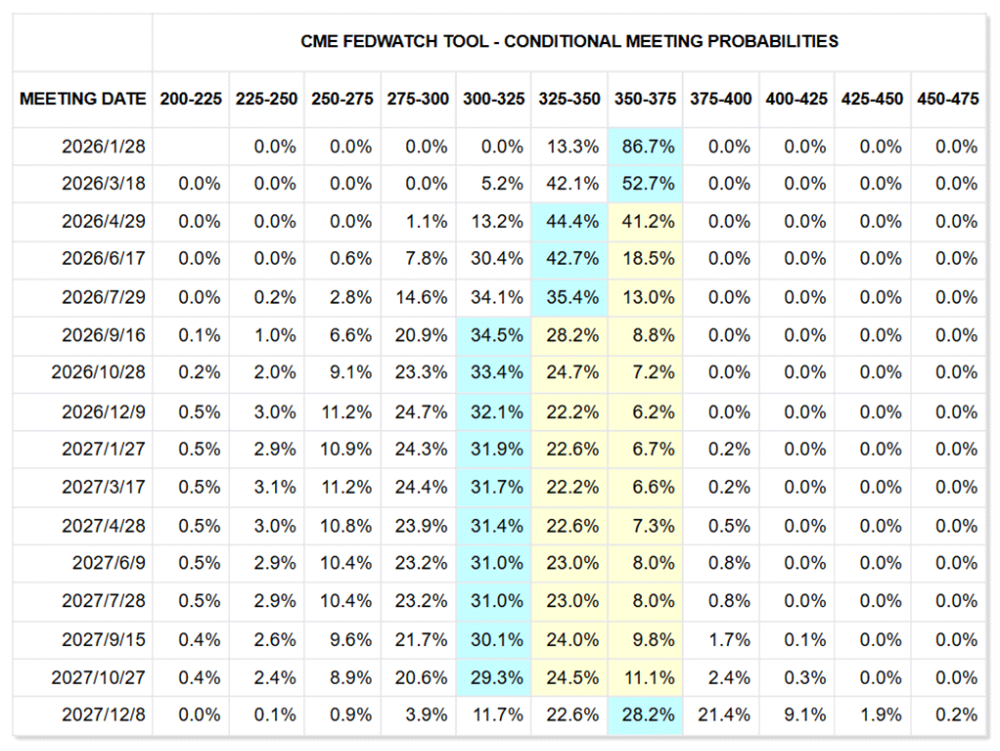Select the 2027/3/17 meeting date label
Image resolution: width=1000 pixels, height=751 pixels.
(105, 487)
